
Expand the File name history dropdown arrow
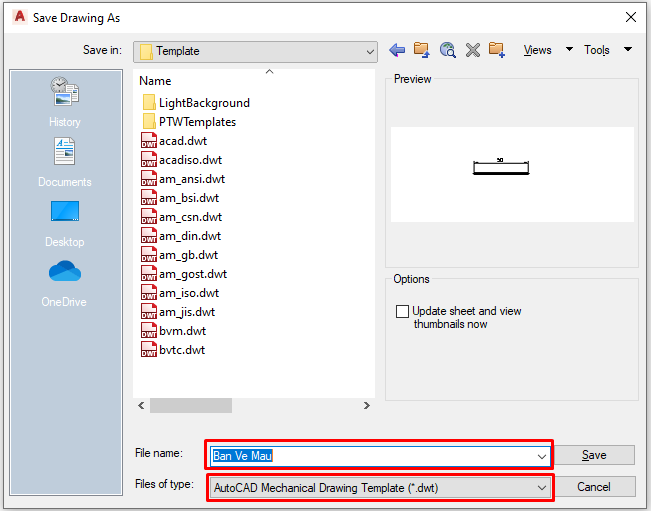[x=542, y=456]
